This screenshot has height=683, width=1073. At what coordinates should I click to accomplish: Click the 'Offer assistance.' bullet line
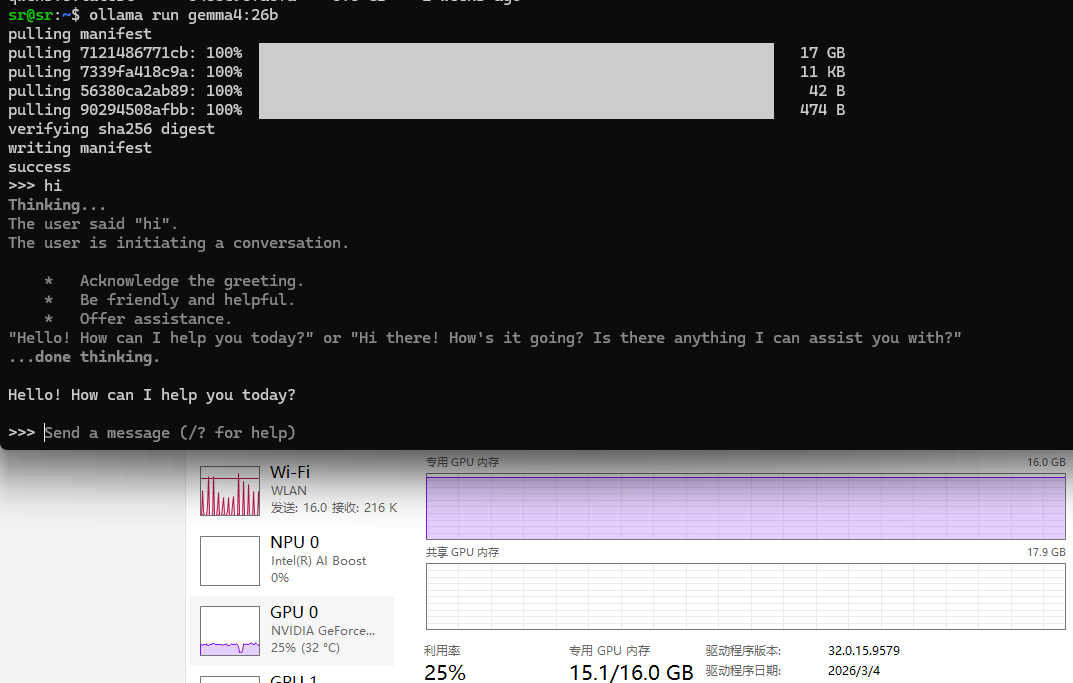tap(155, 319)
